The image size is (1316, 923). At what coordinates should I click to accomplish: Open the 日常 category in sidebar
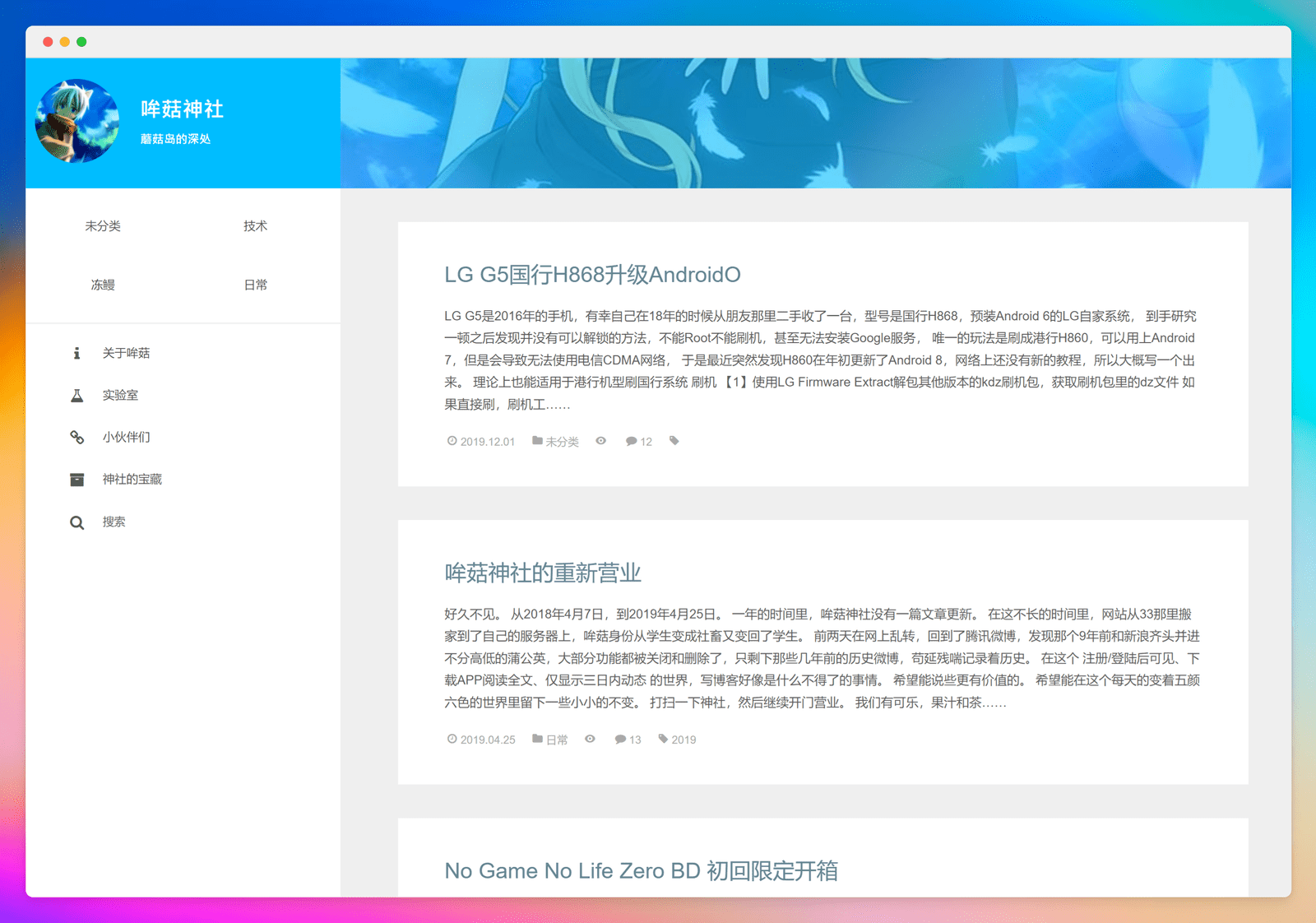[255, 285]
